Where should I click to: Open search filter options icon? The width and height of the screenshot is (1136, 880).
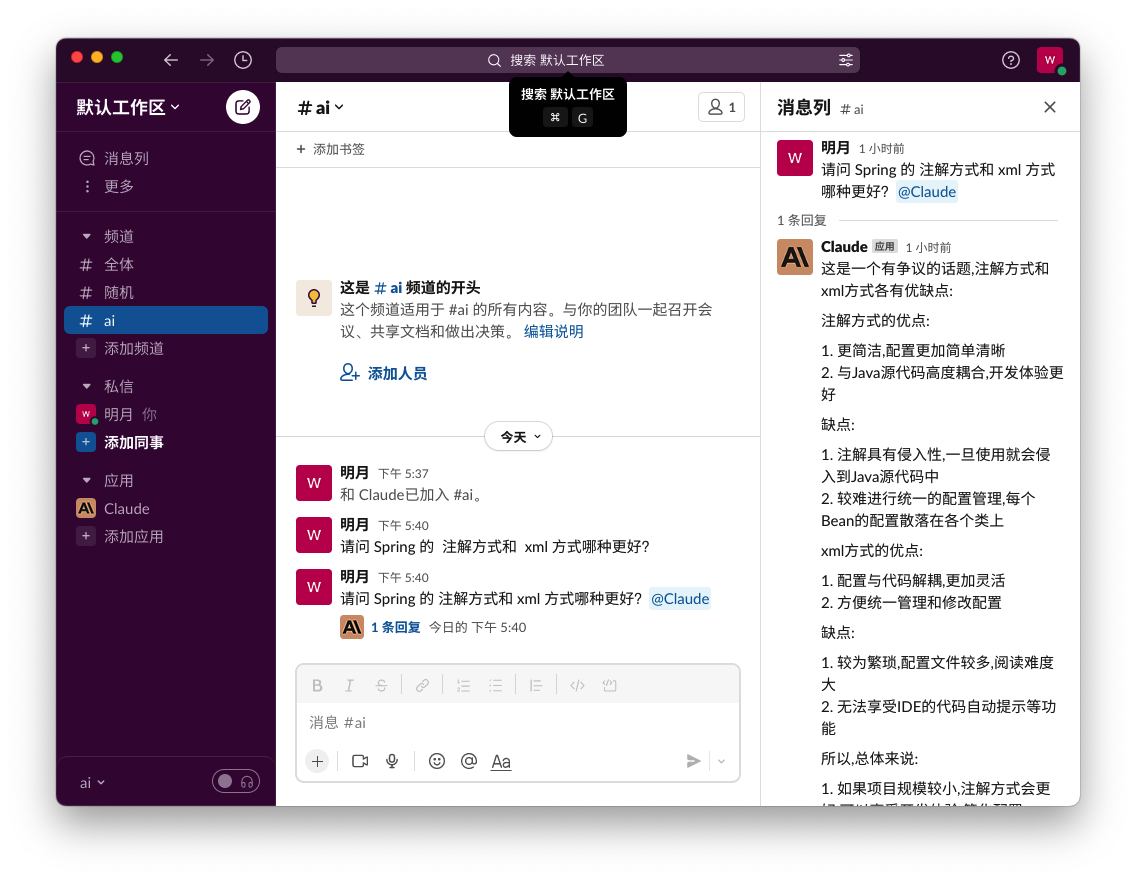(x=845, y=60)
